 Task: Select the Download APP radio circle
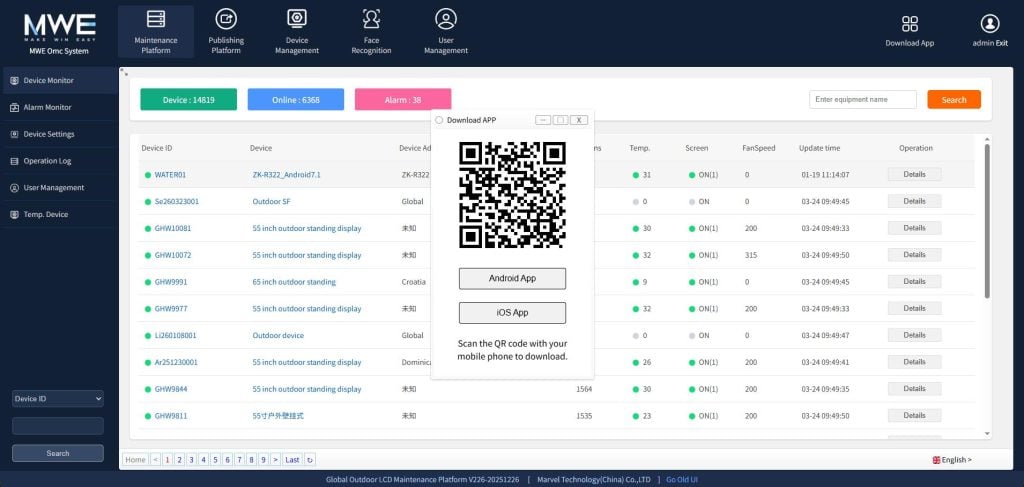click(439, 120)
